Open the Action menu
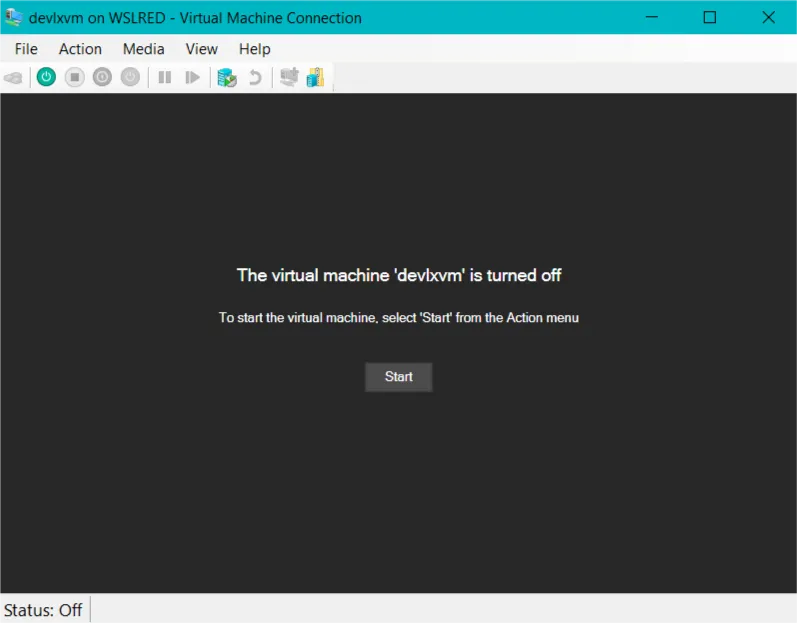 tap(80, 49)
